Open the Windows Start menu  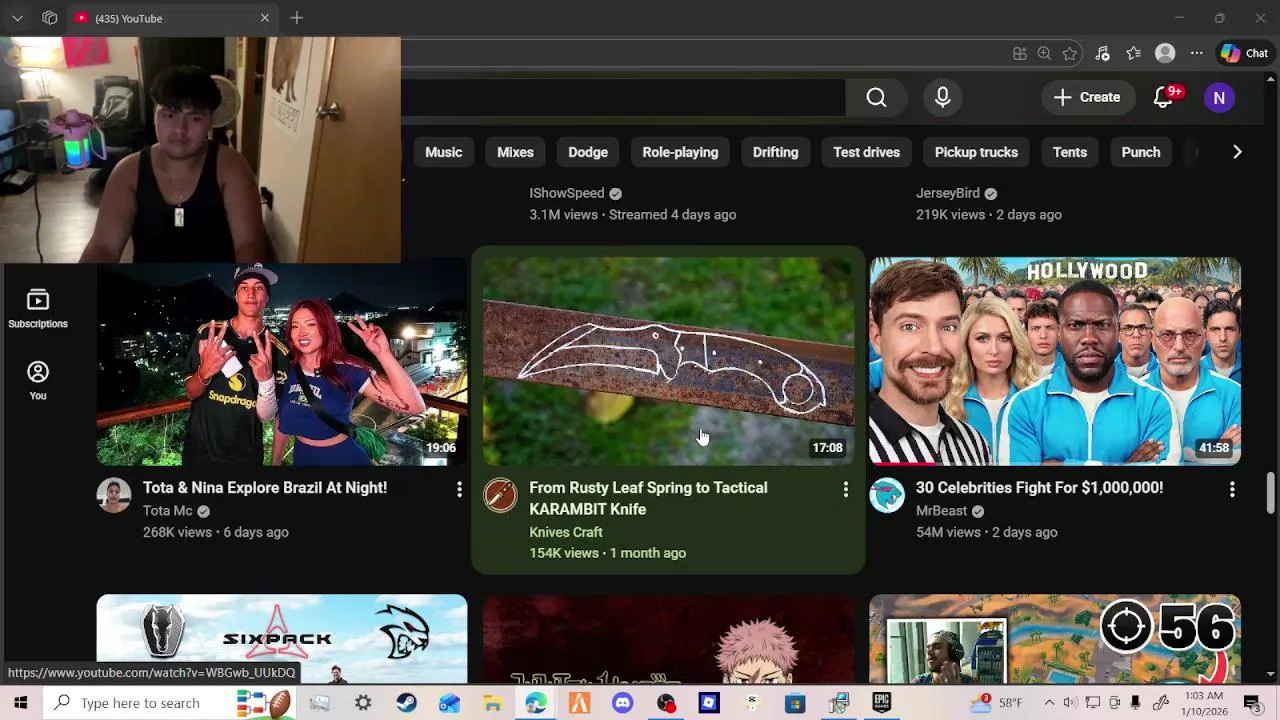click(20, 703)
